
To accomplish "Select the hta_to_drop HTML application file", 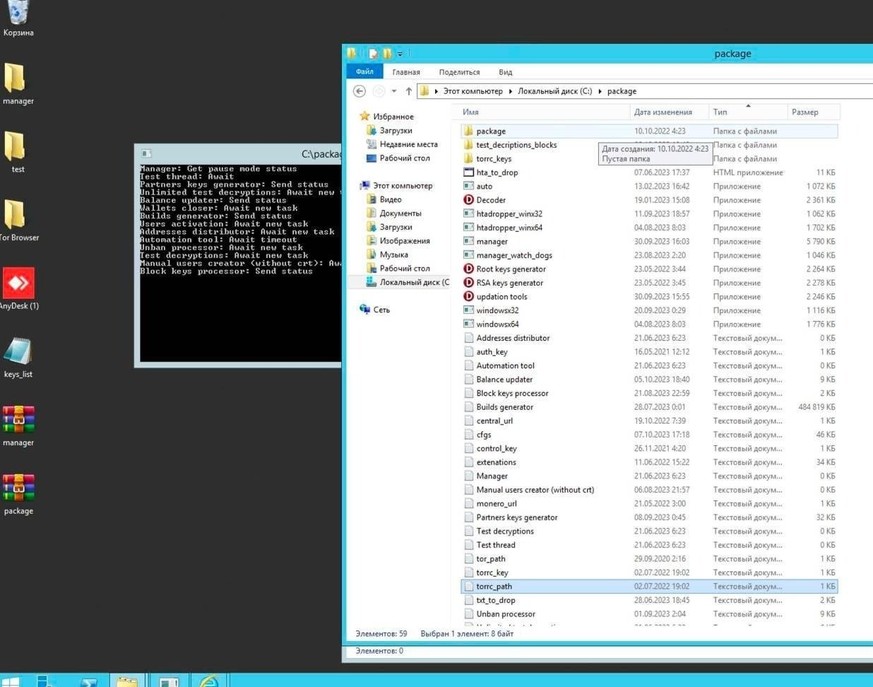I will (496, 172).
